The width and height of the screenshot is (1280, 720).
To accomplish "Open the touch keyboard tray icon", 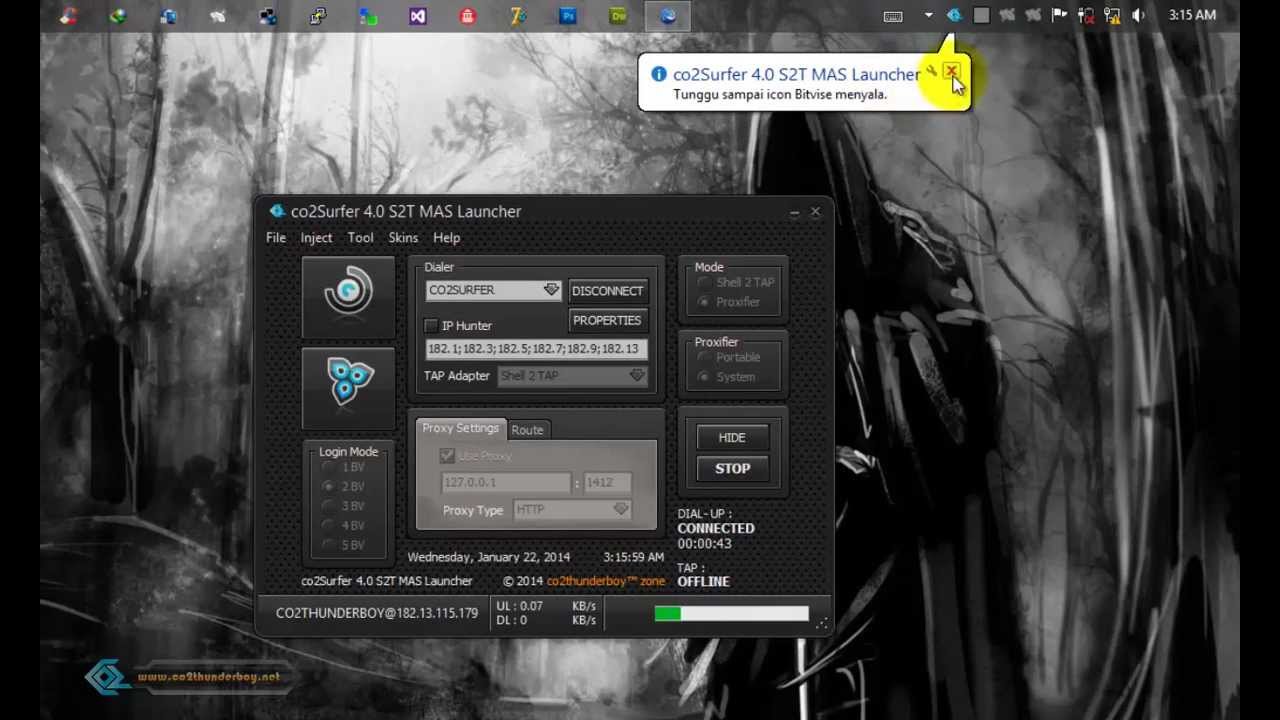I will point(893,16).
